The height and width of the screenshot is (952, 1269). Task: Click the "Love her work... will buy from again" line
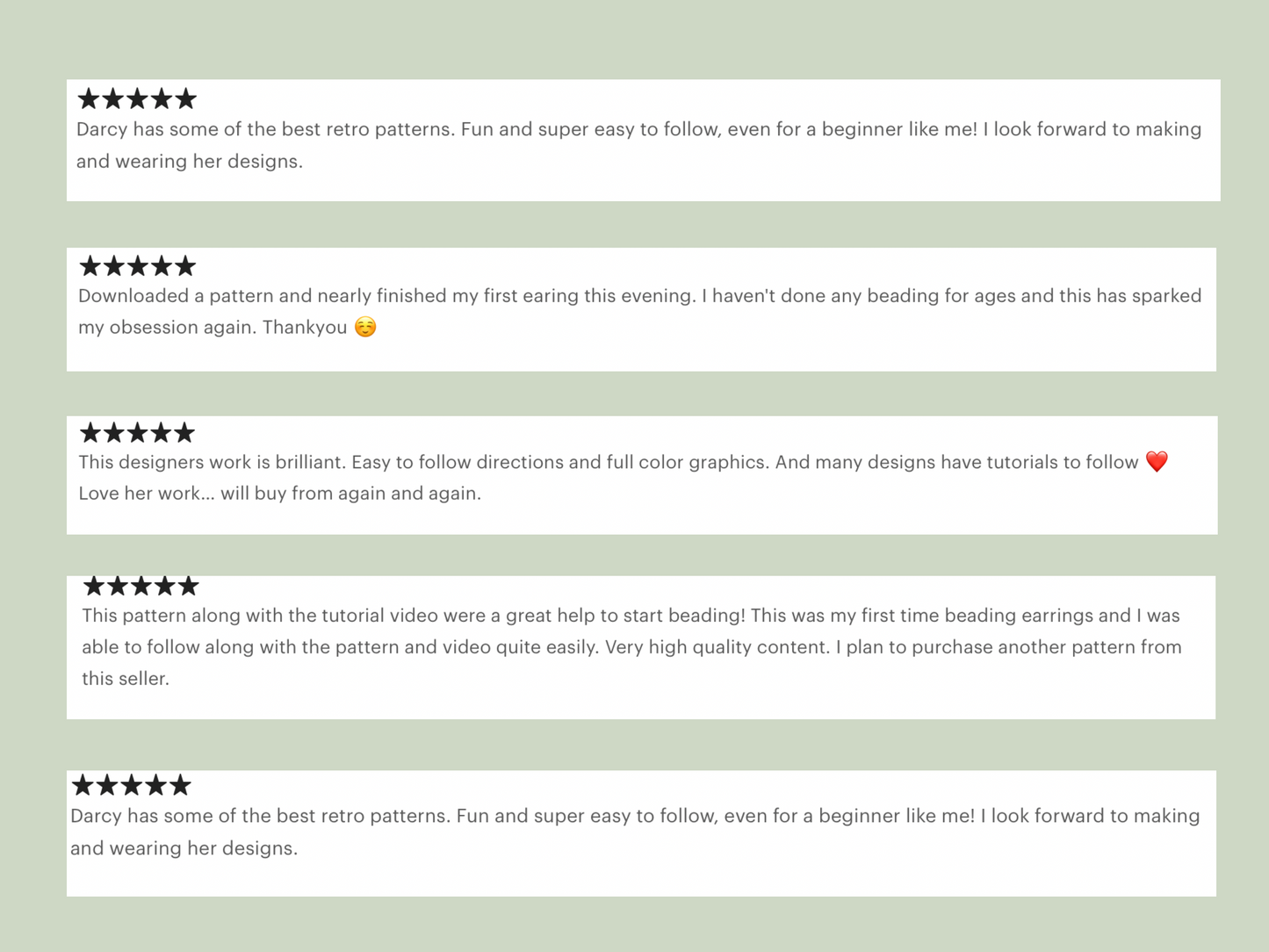tap(279, 494)
